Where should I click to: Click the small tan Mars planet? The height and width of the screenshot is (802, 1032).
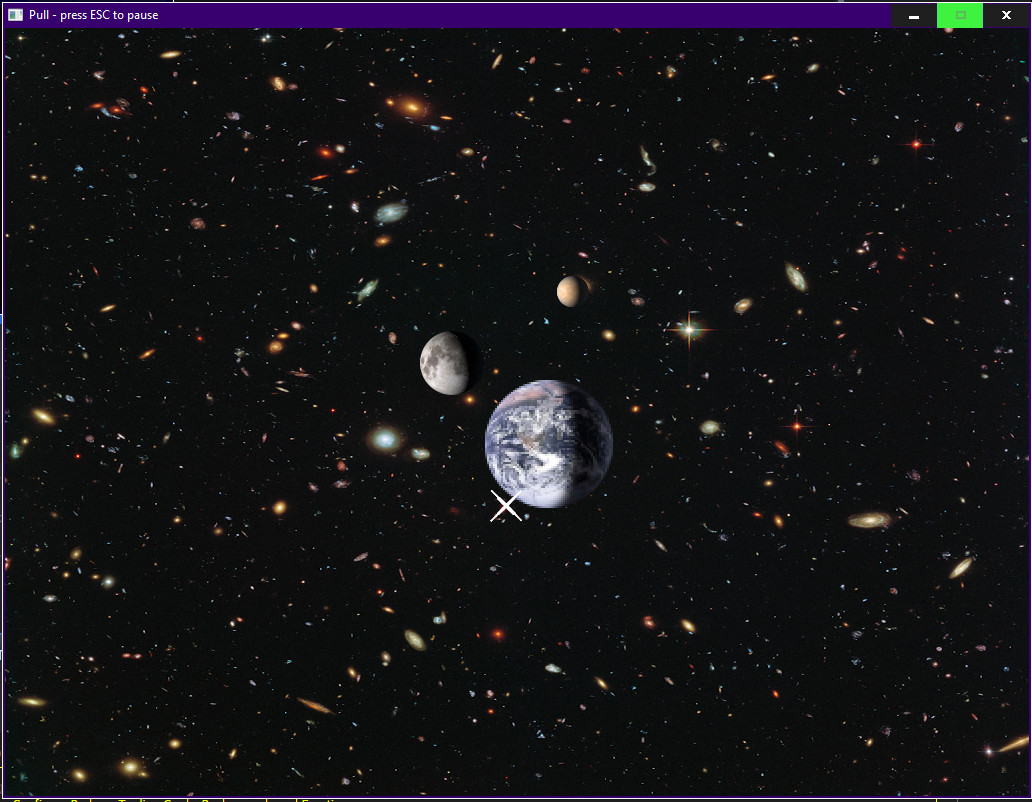click(x=569, y=291)
